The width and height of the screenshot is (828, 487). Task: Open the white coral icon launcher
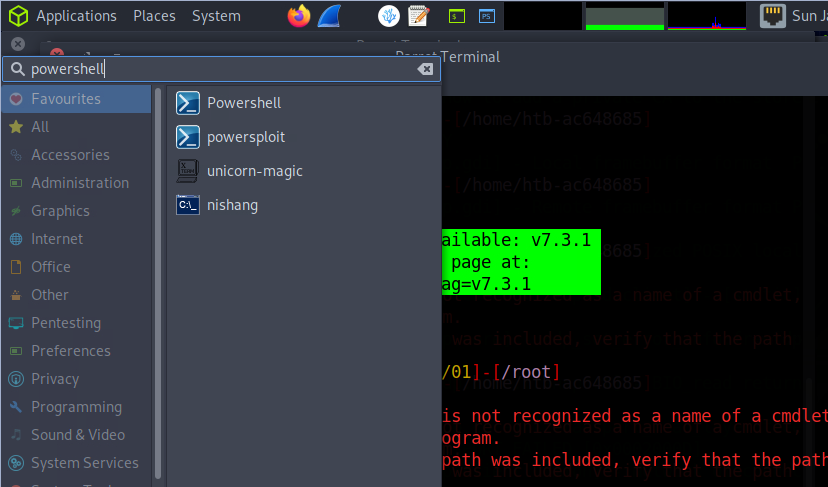click(389, 16)
